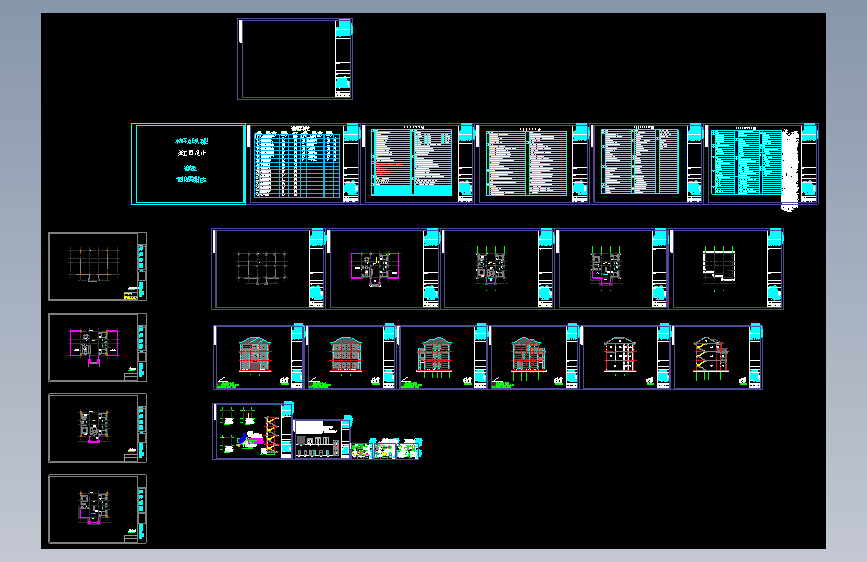Select fourth elevation sheet with green stilts
Screen dimensions: 867x562
(x=534, y=357)
